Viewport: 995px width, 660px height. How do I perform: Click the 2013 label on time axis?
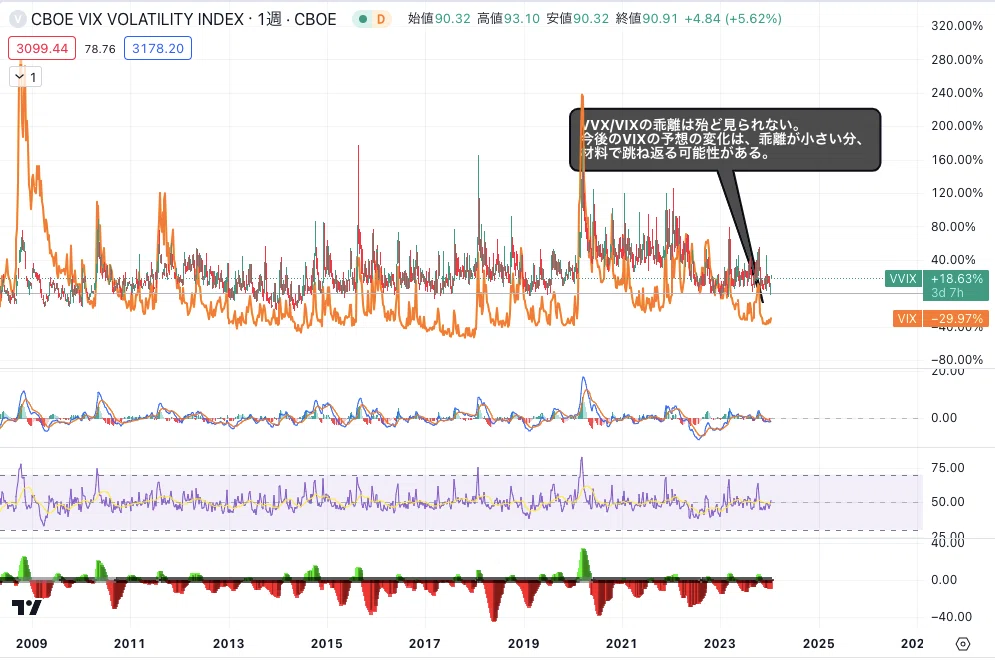pyautogui.click(x=228, y=644)
